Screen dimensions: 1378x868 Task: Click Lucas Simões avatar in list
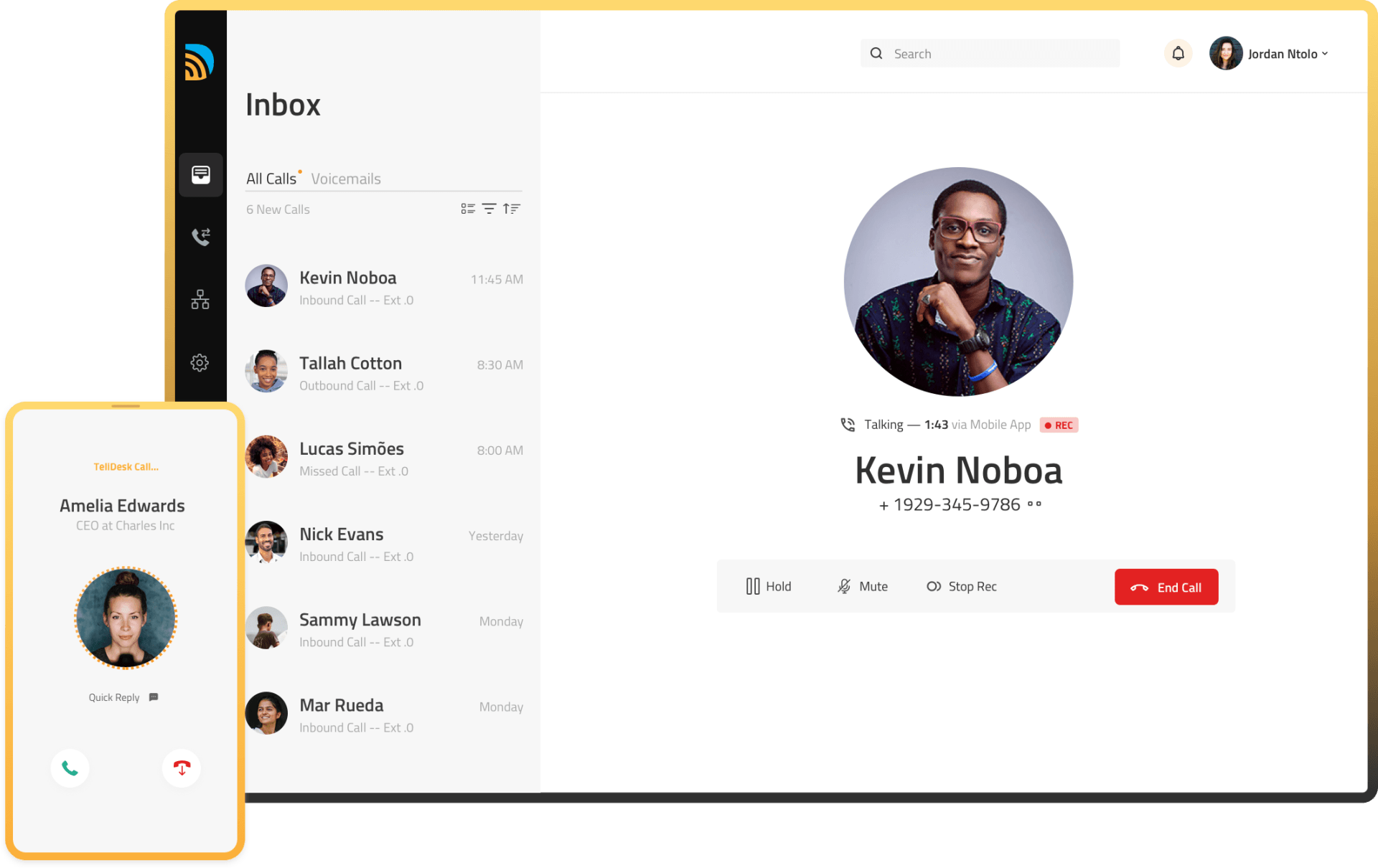[x=266, y=456]
